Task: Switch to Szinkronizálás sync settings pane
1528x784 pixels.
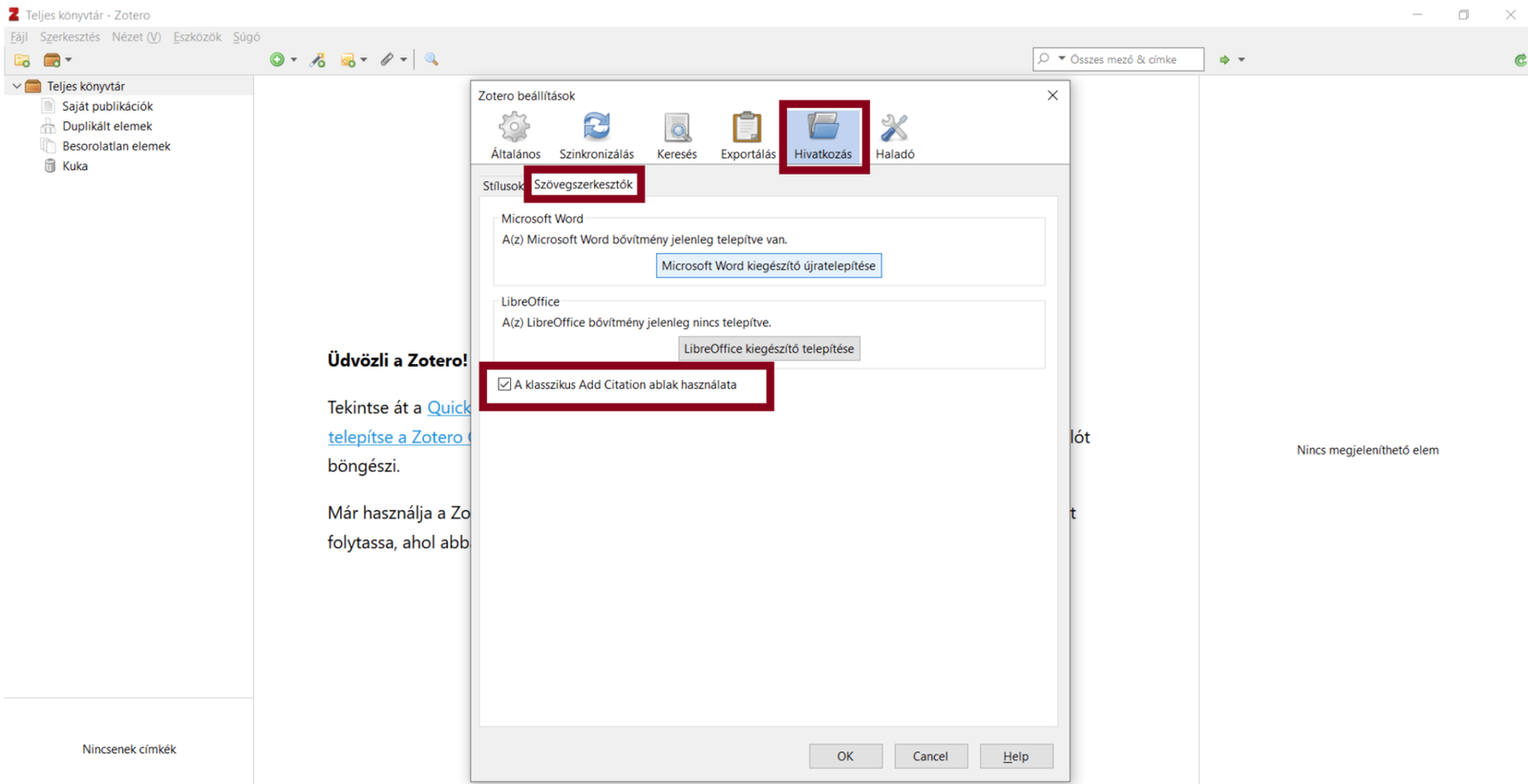Action: pos(597,136)
